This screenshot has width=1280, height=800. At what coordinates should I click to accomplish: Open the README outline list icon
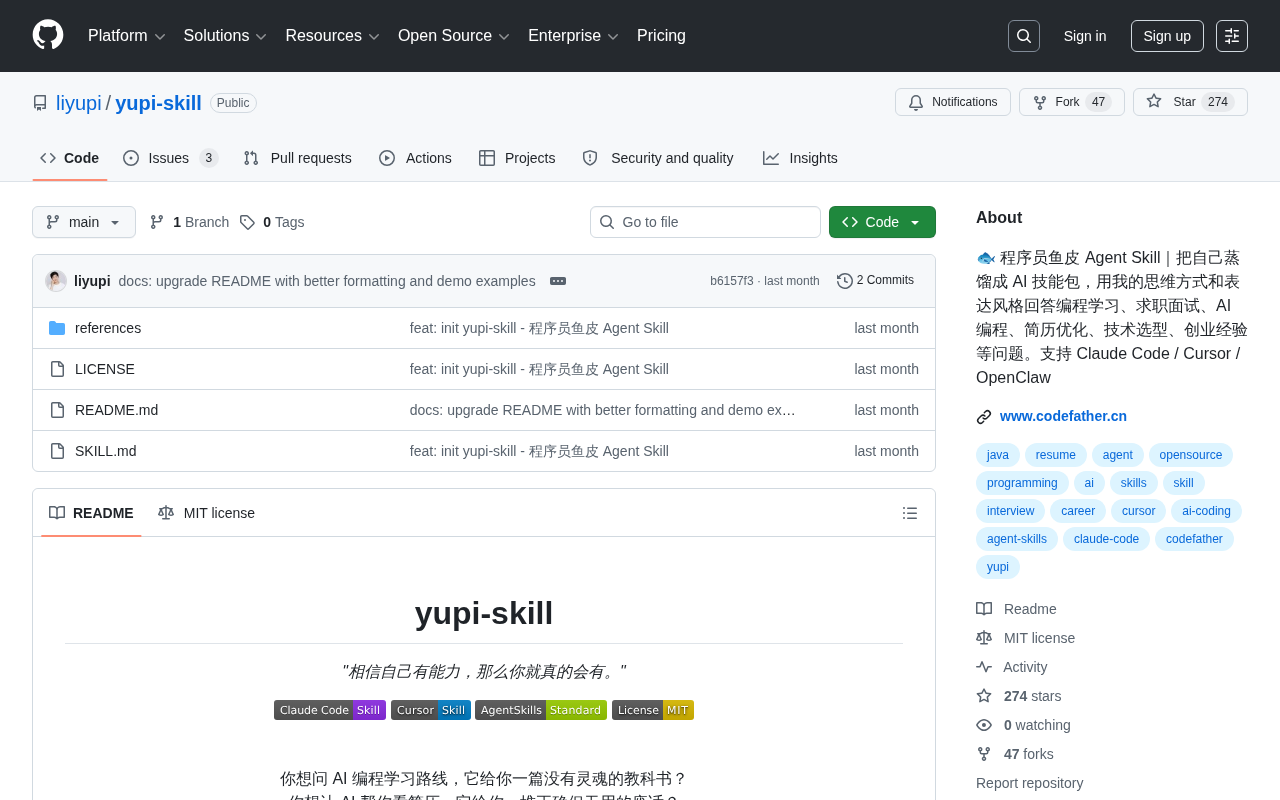(910, 513)
